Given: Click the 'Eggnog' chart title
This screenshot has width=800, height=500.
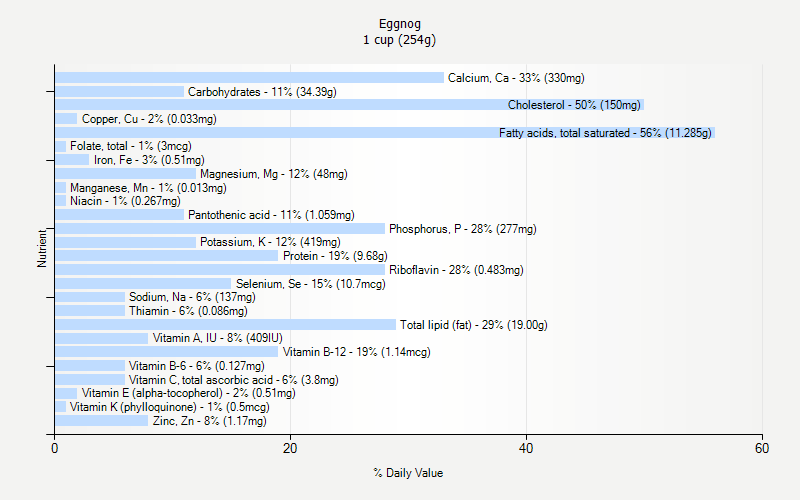Looking at the screenshot, I should pos(399,24).
